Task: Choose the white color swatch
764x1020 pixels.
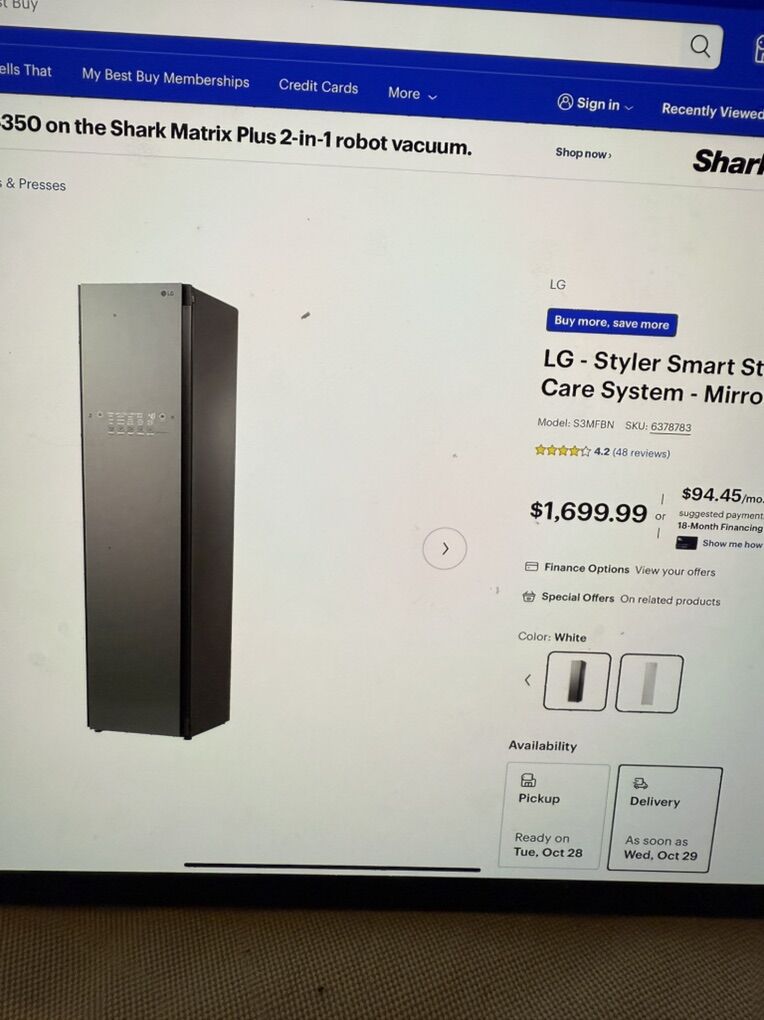Action: (x=649, y=684)
